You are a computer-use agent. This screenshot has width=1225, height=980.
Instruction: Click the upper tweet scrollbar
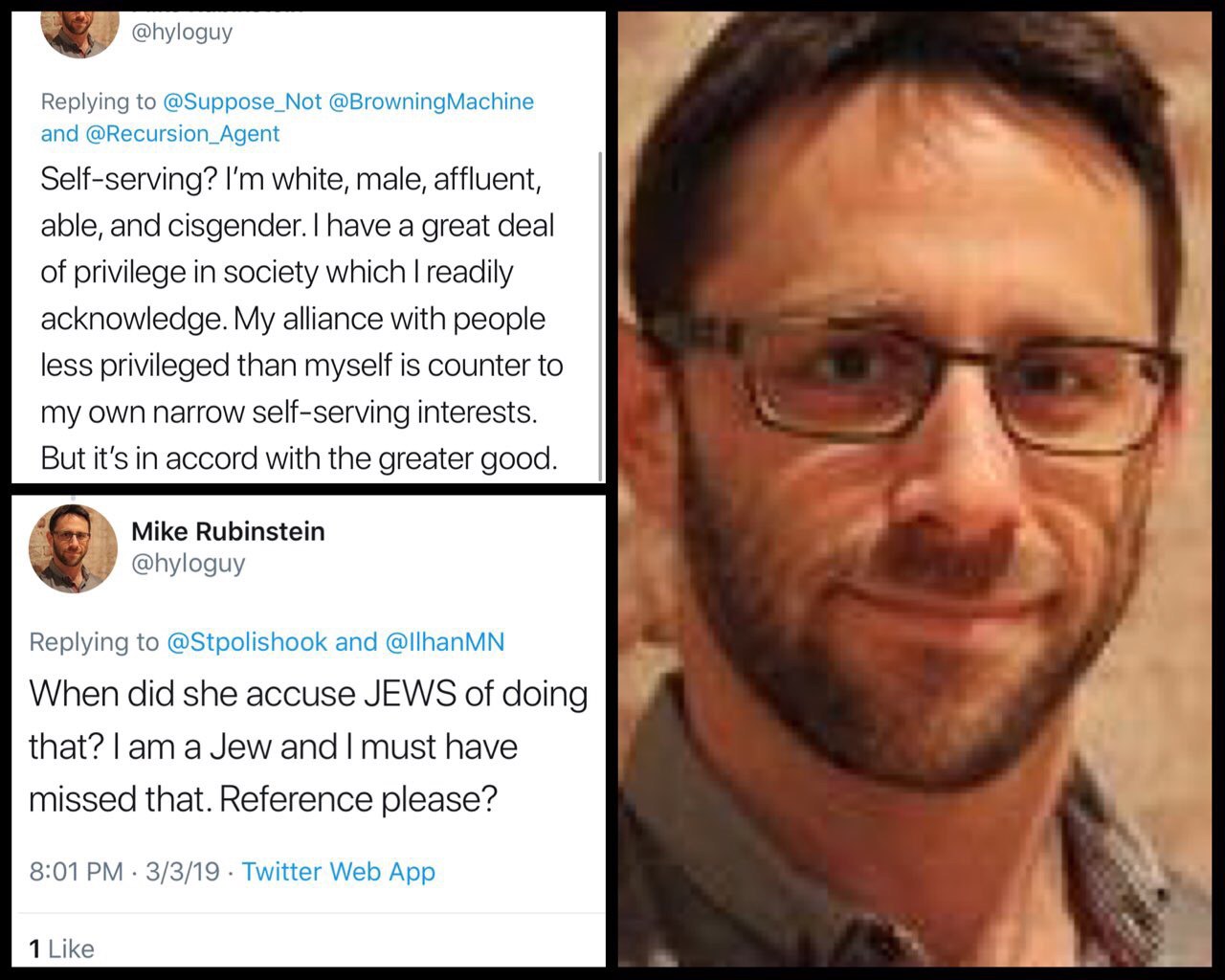coord(600,316)
